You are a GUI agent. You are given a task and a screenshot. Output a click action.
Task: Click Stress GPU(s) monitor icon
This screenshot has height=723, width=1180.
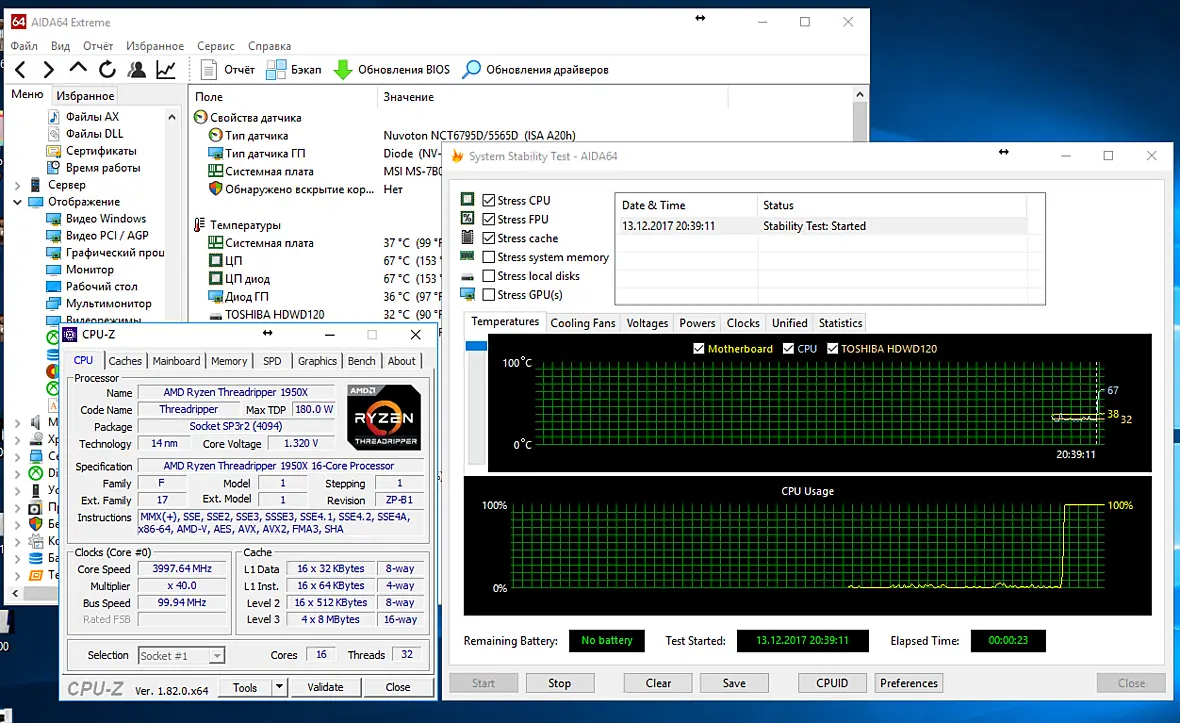tap(467, 294)
